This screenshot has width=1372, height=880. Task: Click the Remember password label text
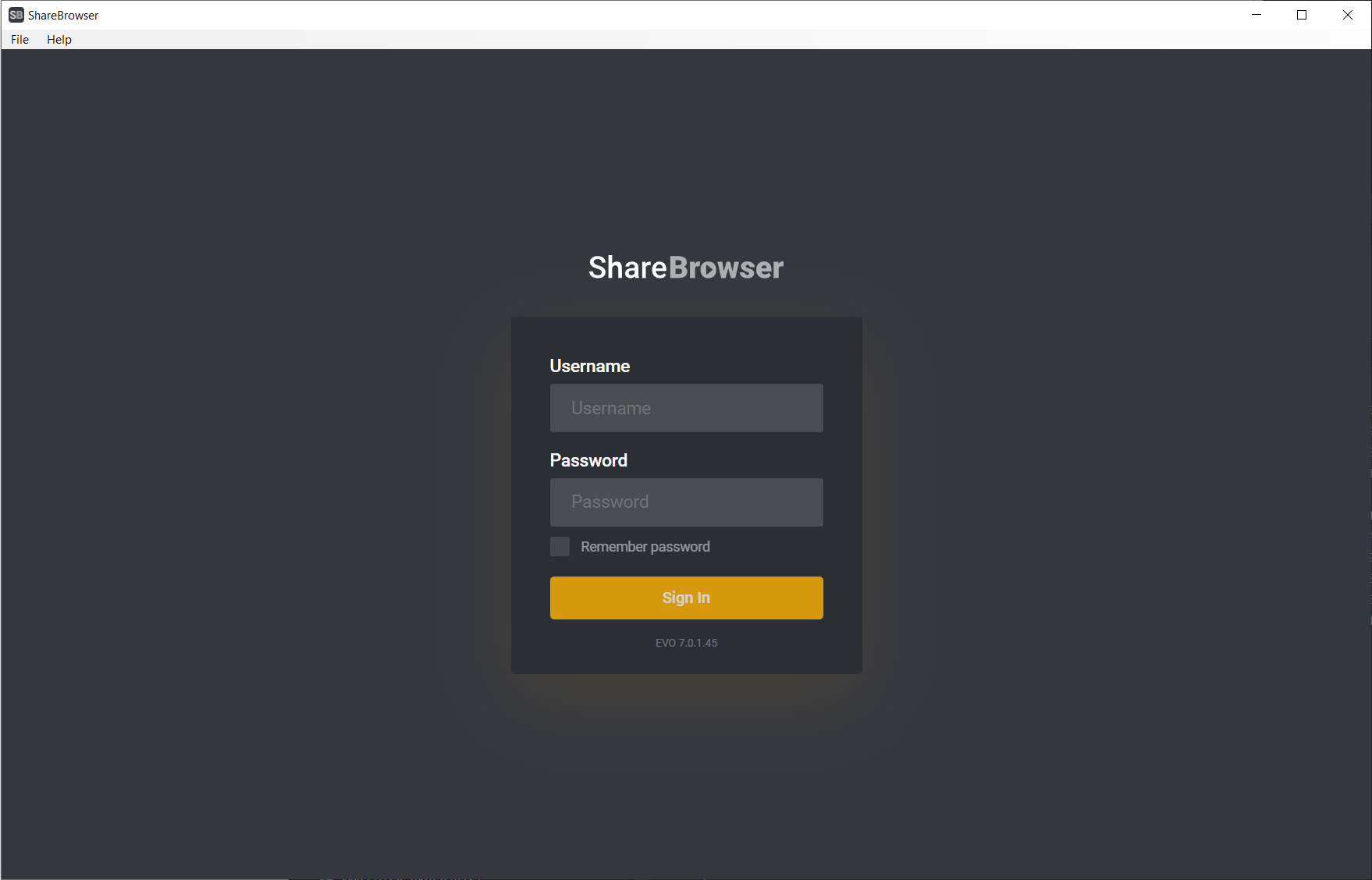pyautogui.click(x=645, y=547)
